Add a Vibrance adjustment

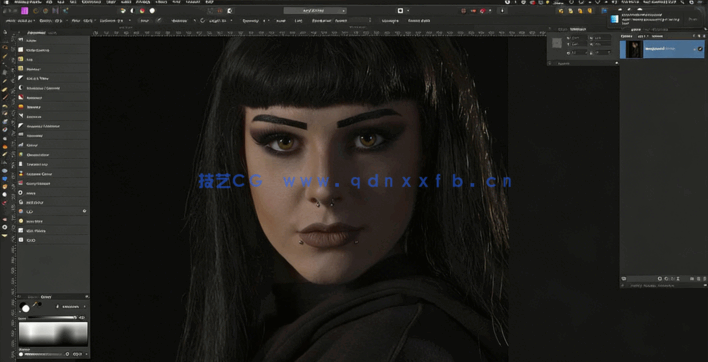click(x=53, y=107)
